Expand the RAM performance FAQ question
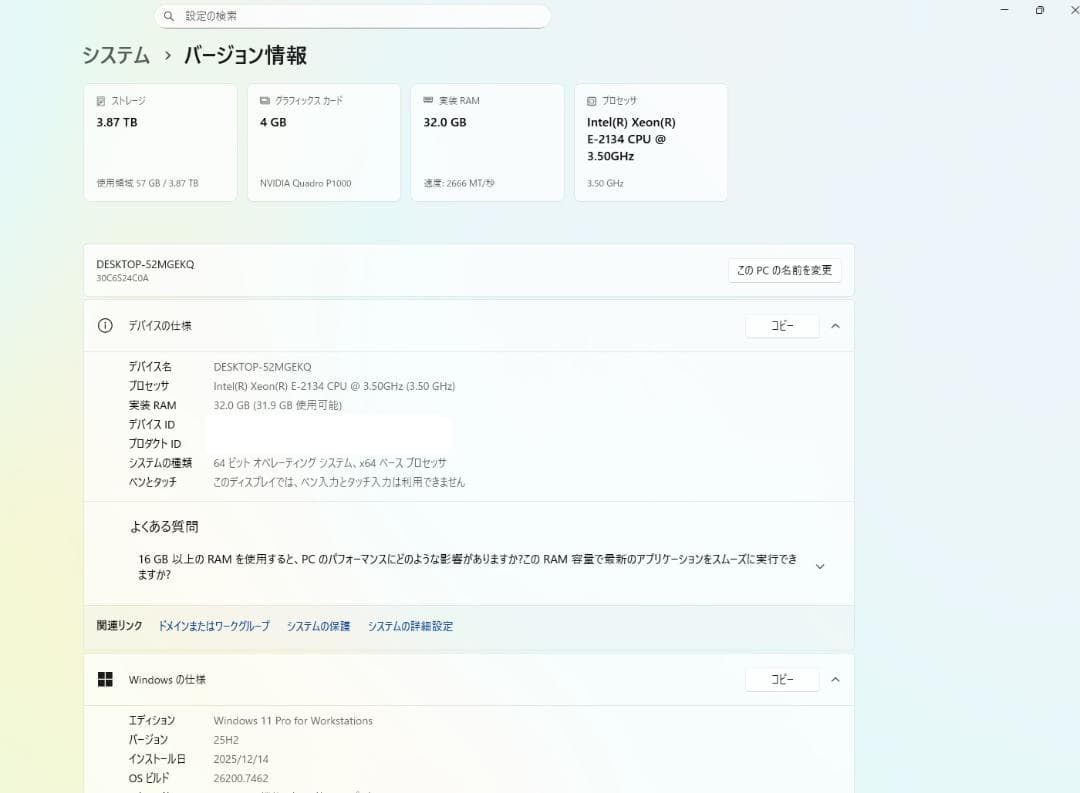Viewport: 1080px width, 793px height. pos(820,566)
